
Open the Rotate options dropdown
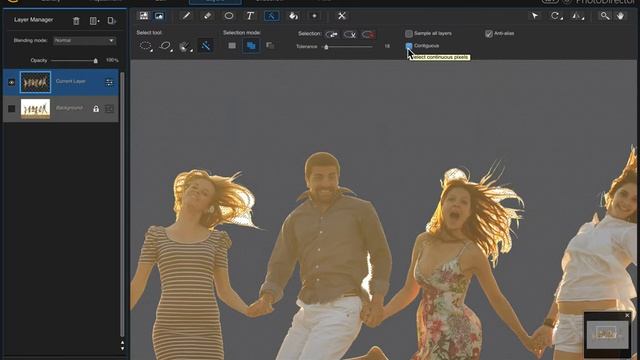(x=556, y=16)
